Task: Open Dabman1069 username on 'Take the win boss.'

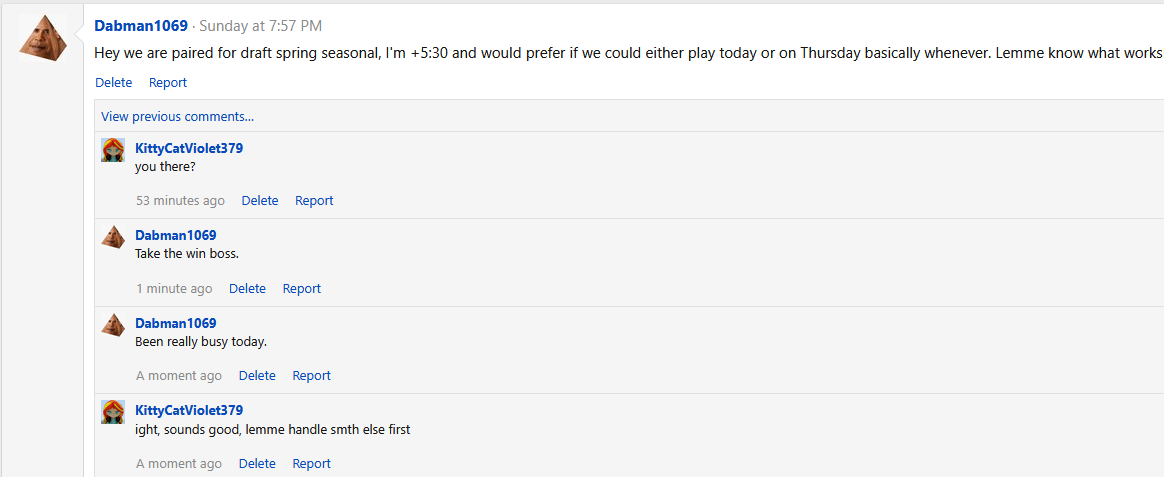Action: coord(176,236)
